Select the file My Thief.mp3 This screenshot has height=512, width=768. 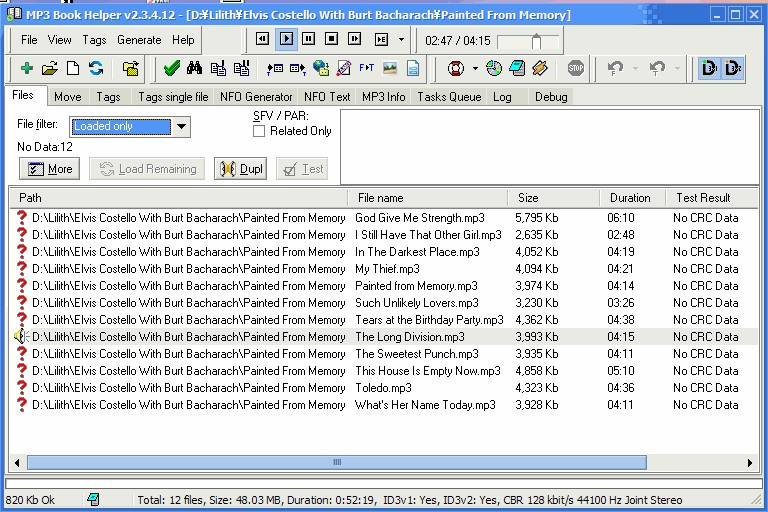(x=387, y=269)
